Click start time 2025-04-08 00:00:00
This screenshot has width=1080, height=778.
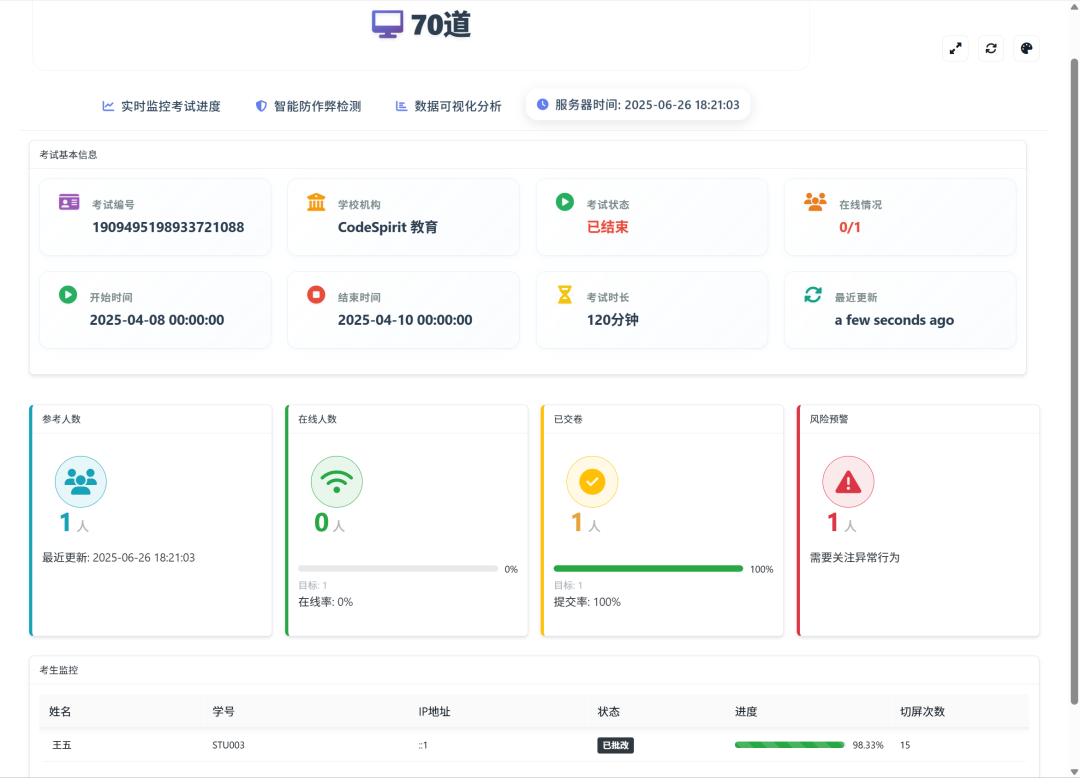point(157,320)
